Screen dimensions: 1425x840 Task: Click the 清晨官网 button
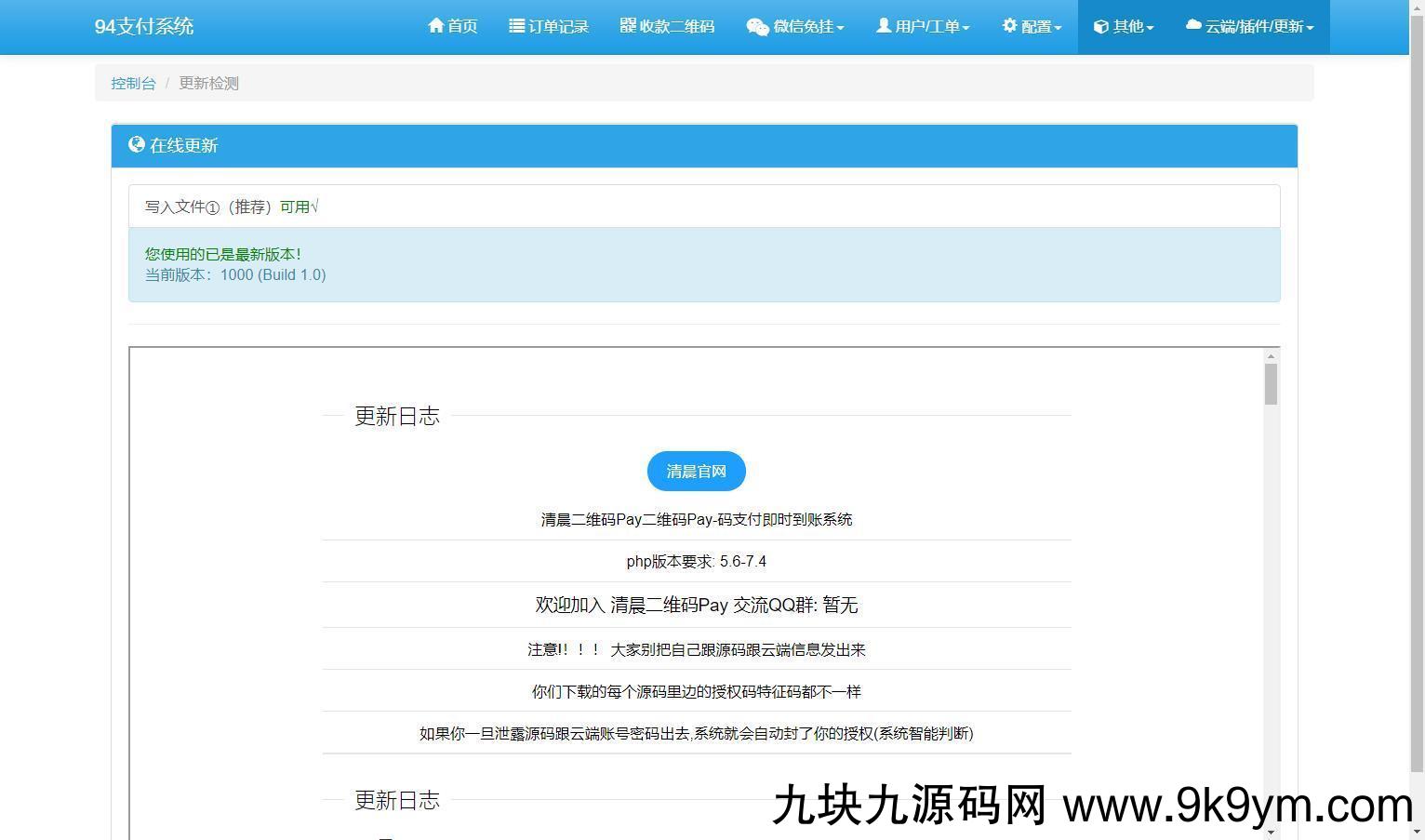[x=696, y=472]
